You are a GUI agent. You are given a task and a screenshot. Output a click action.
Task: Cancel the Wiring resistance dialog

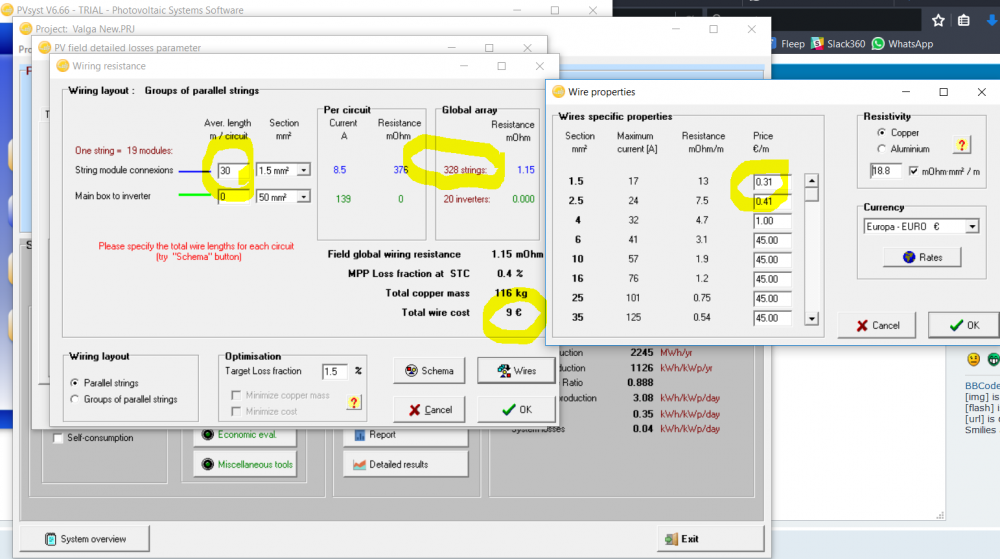click(429, 410)
